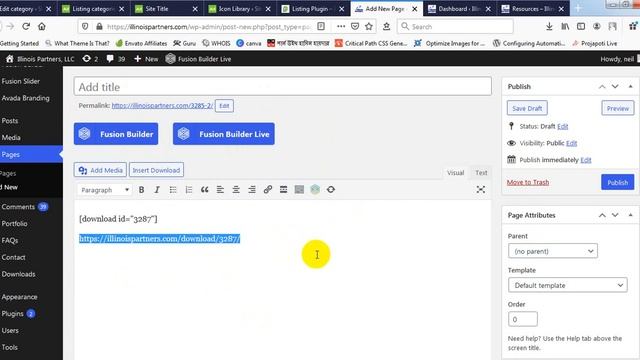Open the New menu in admin bar
Screen dimensions: 640x360
(146, 59)
